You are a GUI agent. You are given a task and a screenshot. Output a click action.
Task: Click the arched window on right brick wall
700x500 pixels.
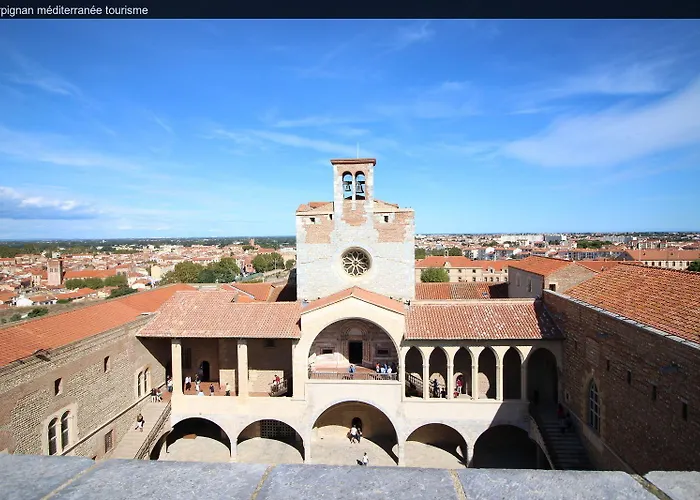[593, 407]
